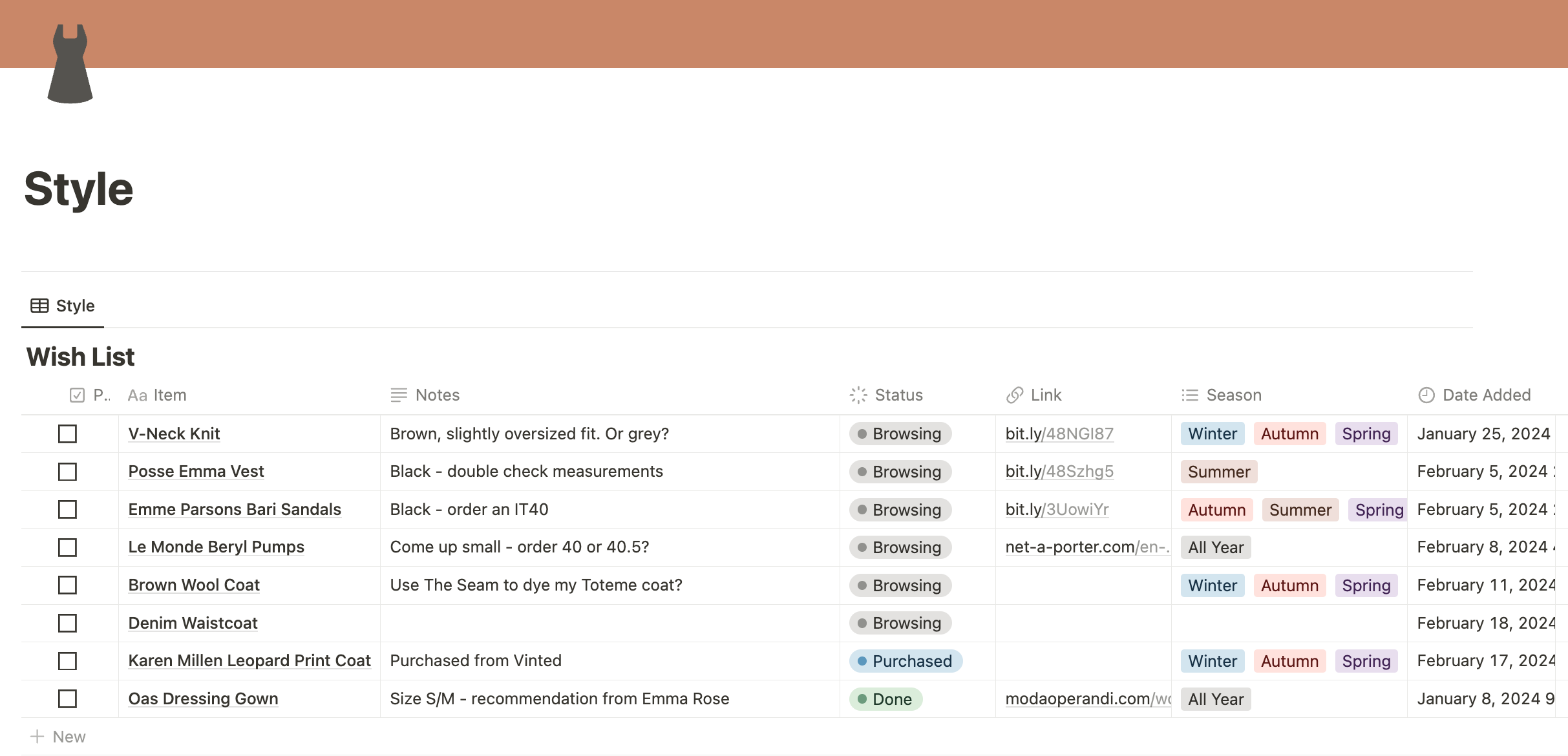The width and height of the screenshot is (1568, 756).
Task: Toggle the Oas Dressing Gown checkbox
Action: [x=68, y=698]
